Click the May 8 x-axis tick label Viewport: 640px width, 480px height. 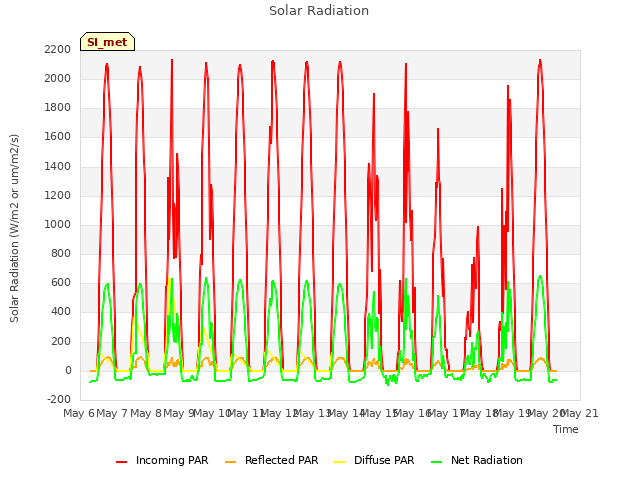145,413
